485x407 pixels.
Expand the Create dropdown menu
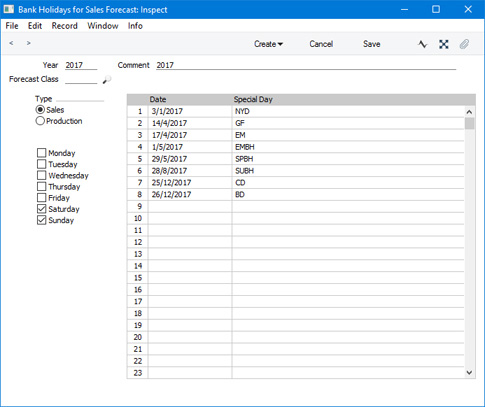(268, 44)
